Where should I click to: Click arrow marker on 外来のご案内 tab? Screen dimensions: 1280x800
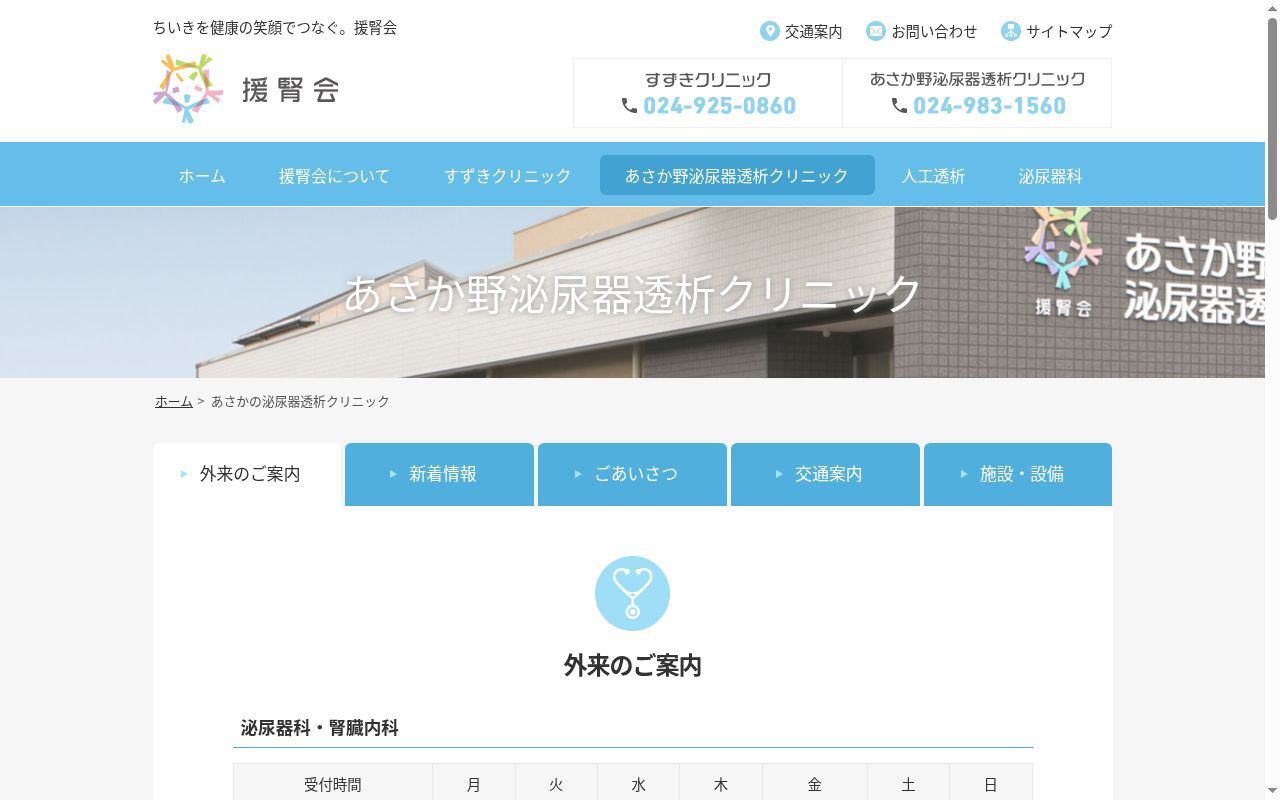pos(184,474)
